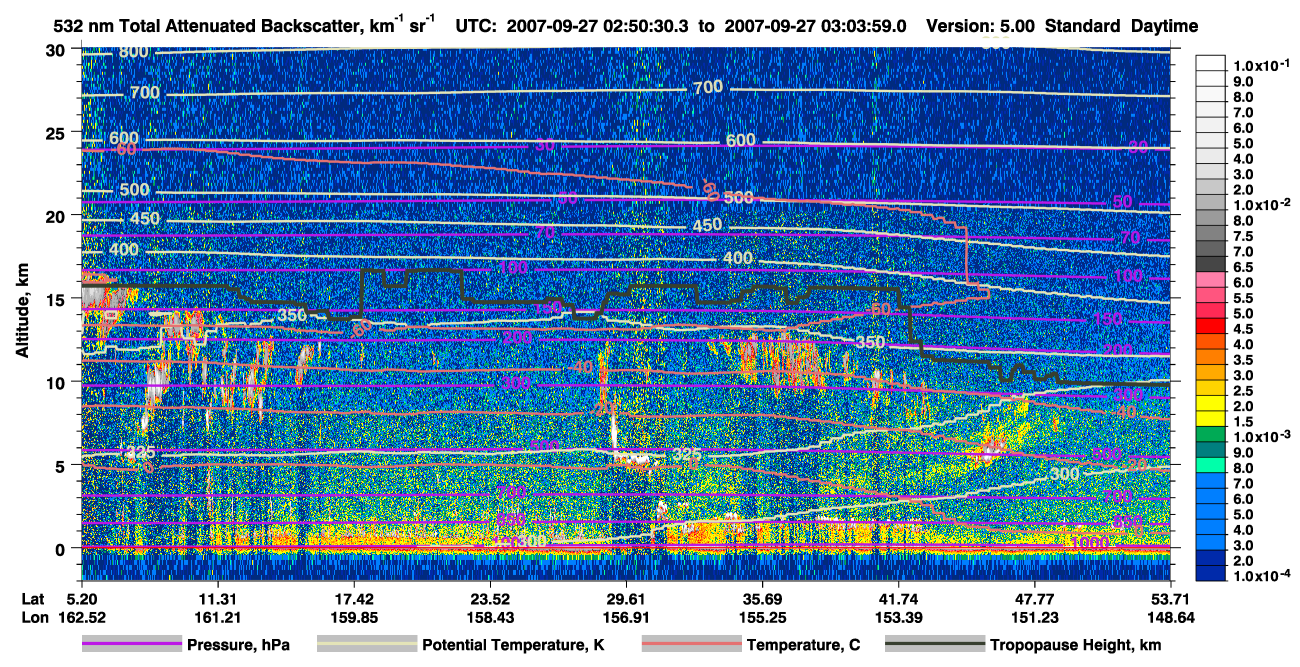The height and width of the screenshot is (667, 1300).
Task: Click the 30 altitude tick label
Action: [57, 50]
